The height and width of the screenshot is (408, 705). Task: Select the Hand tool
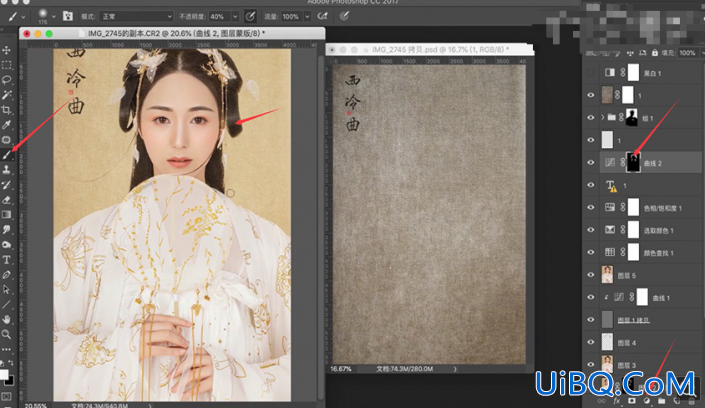point(6,319)
